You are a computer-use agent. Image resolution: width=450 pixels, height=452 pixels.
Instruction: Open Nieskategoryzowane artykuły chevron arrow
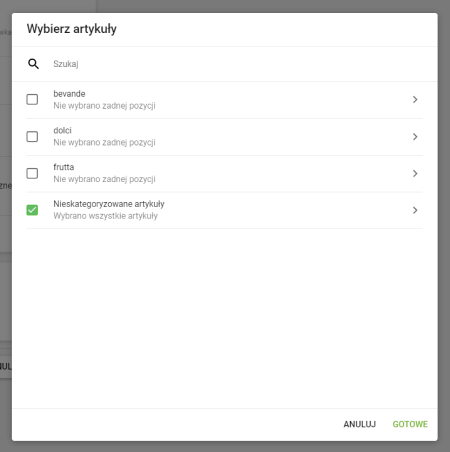click(415, 210)
